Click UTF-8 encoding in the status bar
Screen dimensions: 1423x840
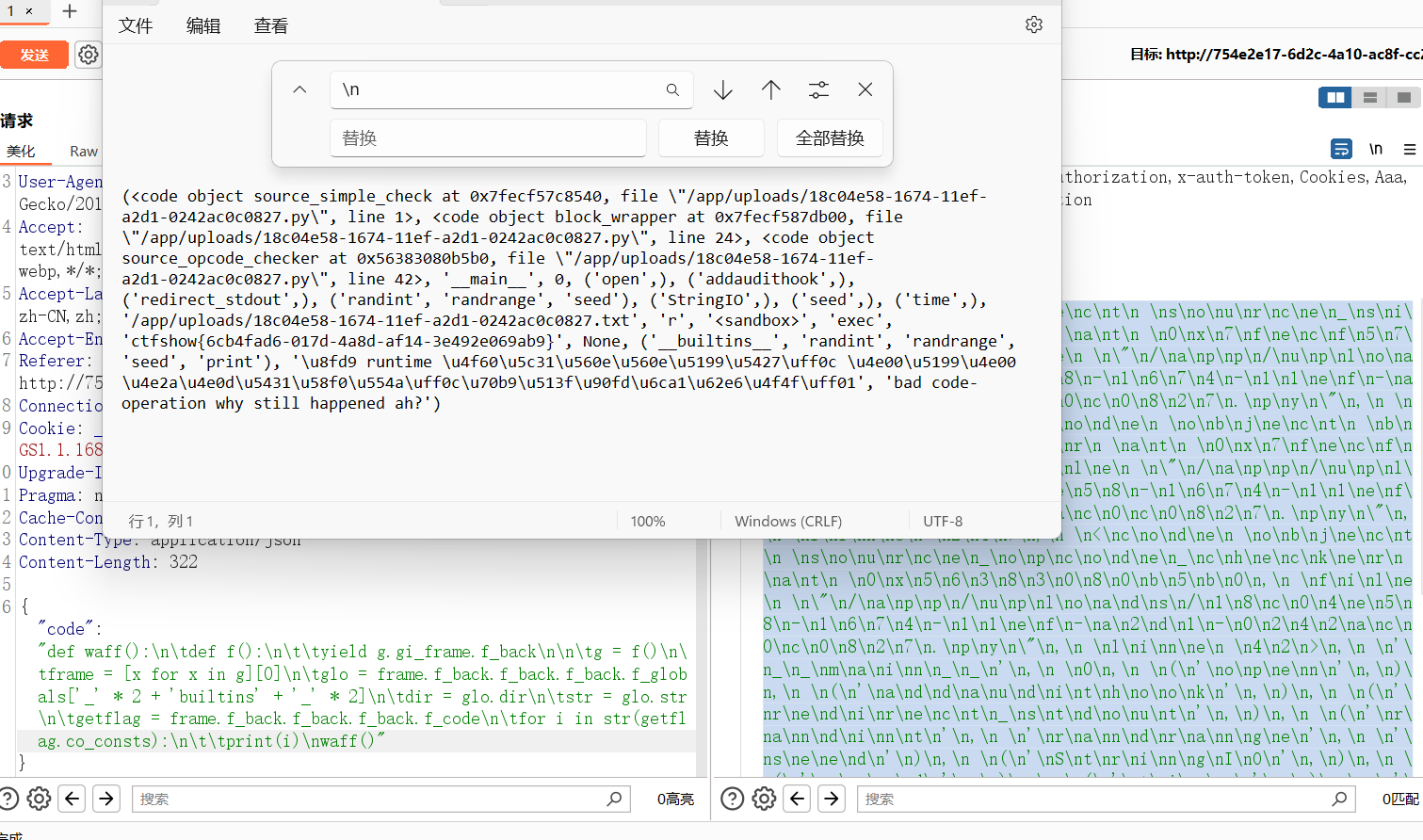coord(943,521)
